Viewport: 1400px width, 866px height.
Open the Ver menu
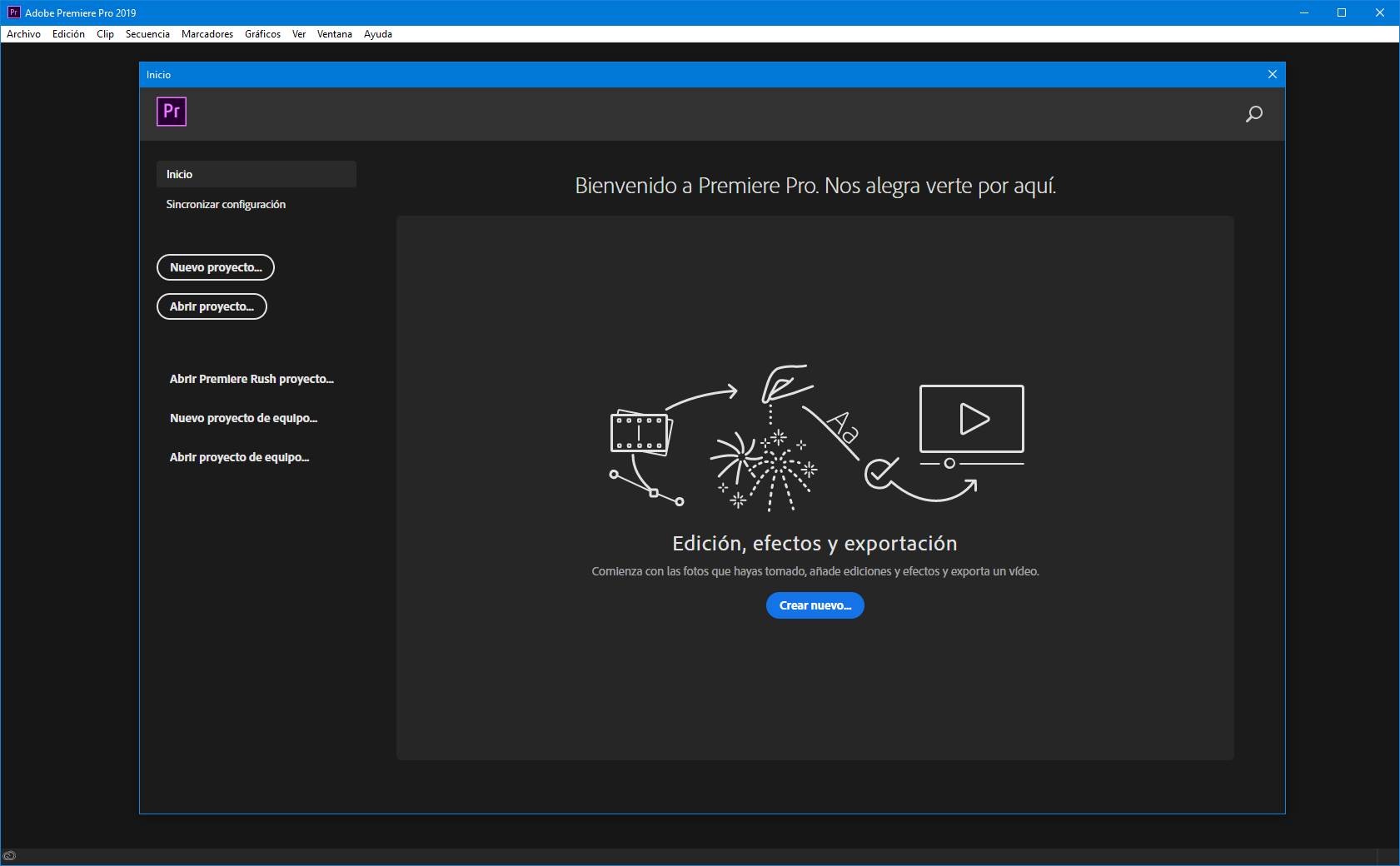[299, 34]
